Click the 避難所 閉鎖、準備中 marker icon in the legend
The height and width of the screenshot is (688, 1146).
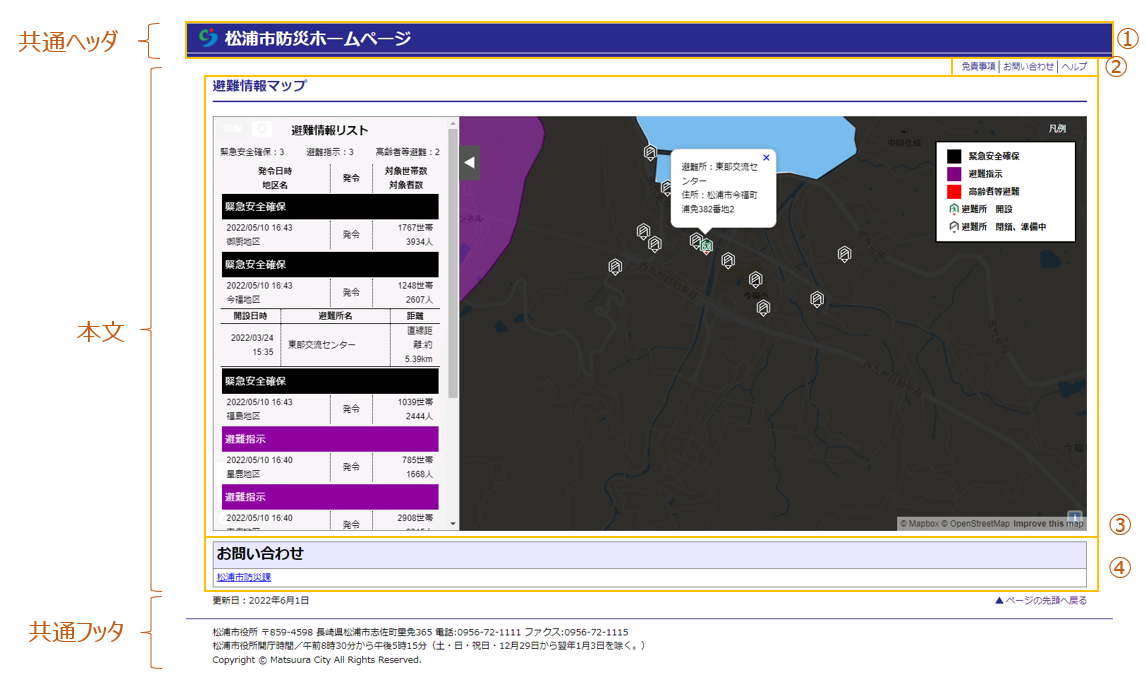click(x=953, y=226)
